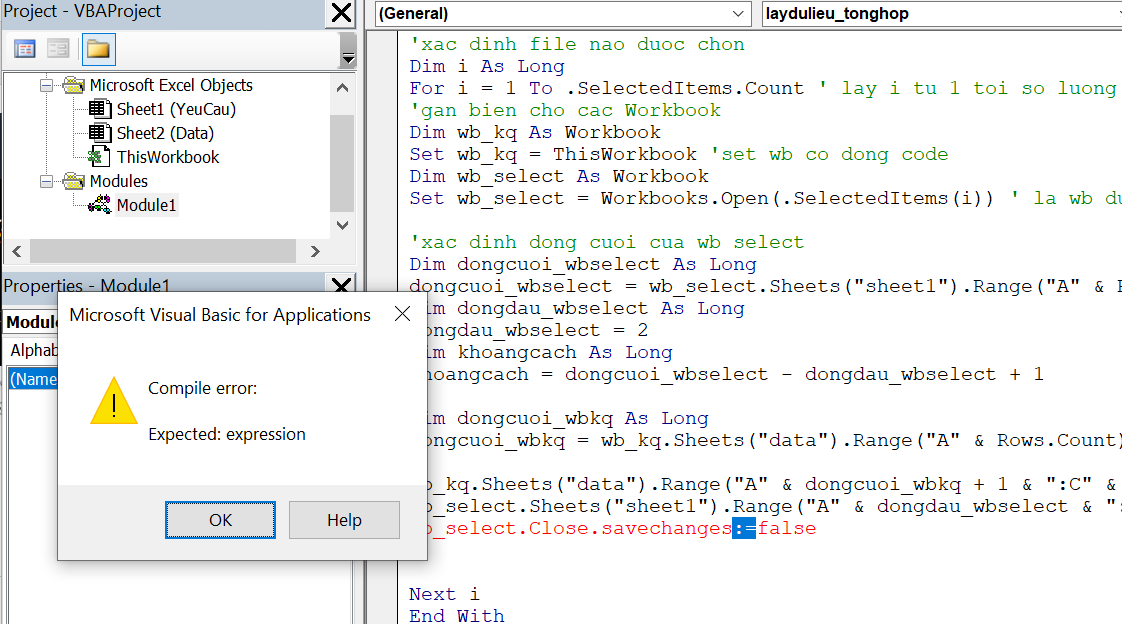
Task: Click the comment 'gan bien cho cac Workbook'
Action: coord(565,110)
